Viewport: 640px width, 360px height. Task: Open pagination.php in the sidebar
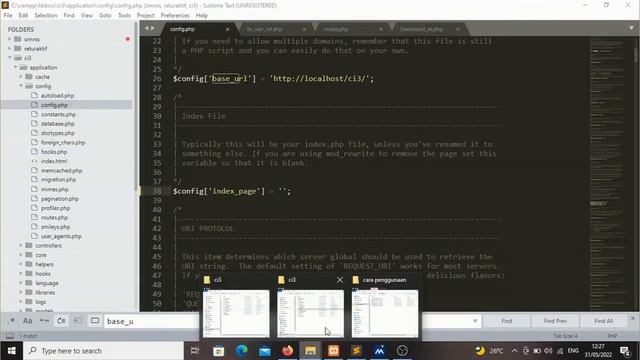(x=60, y=199)
